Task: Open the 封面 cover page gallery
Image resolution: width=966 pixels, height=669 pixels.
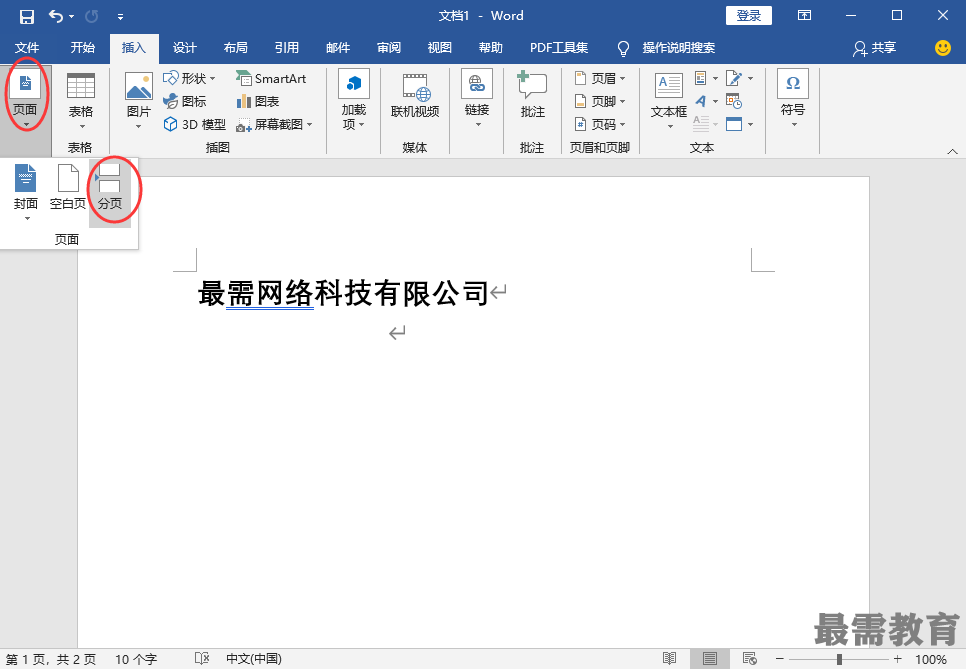Action: (26, 192)
